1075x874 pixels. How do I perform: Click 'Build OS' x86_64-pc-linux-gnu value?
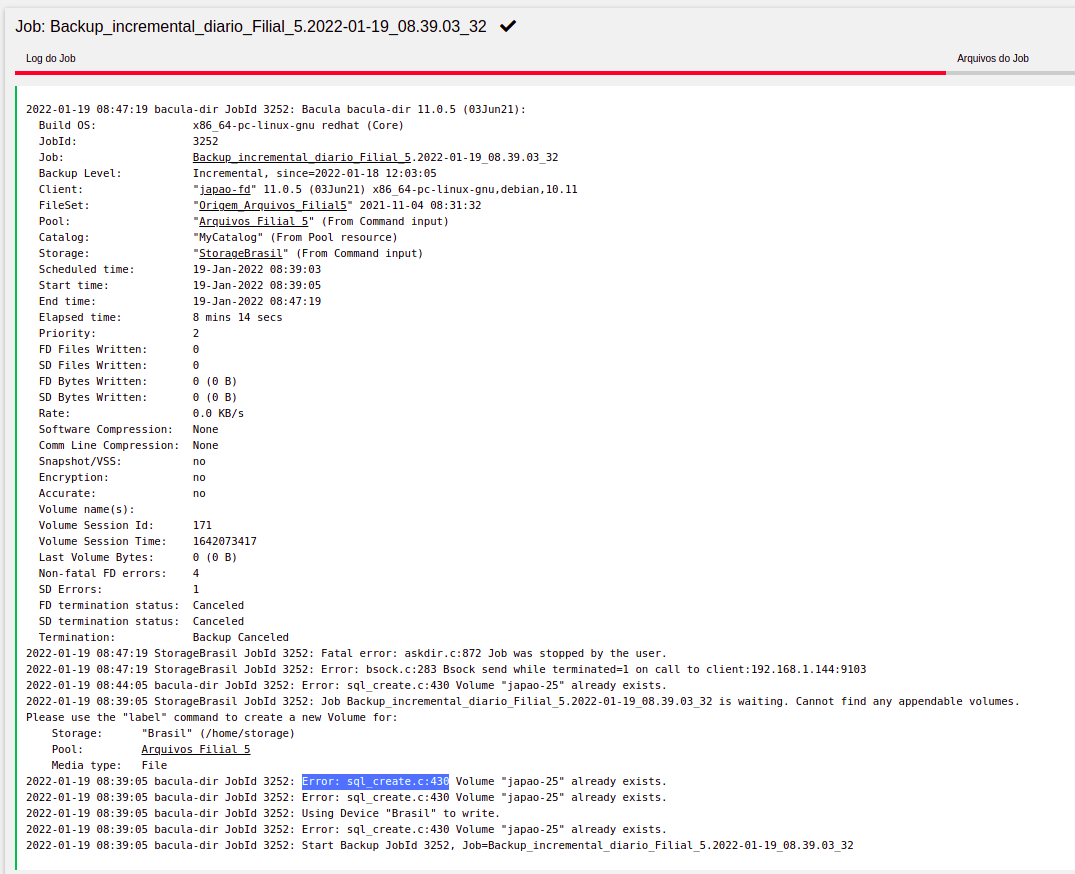click(298, 125)
